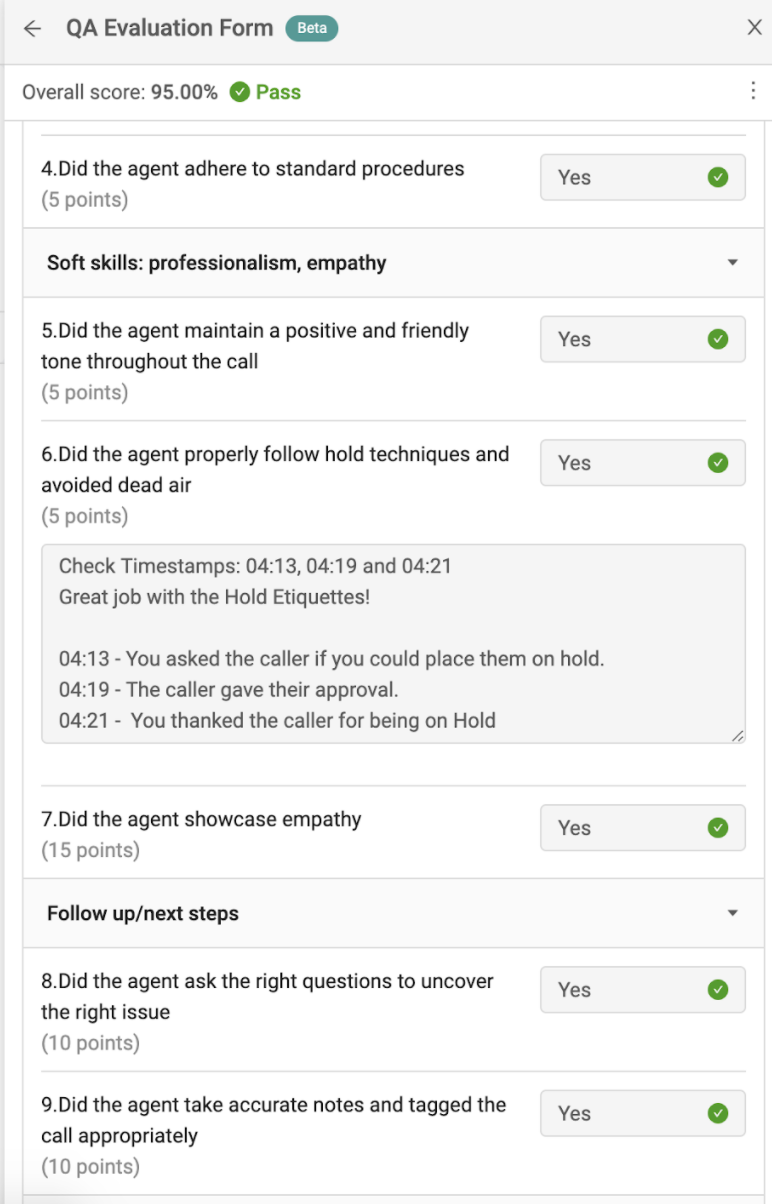Click the checkmark on question 9's Yes answer
Screen dimensions: 772x1204
[718, 1113]
